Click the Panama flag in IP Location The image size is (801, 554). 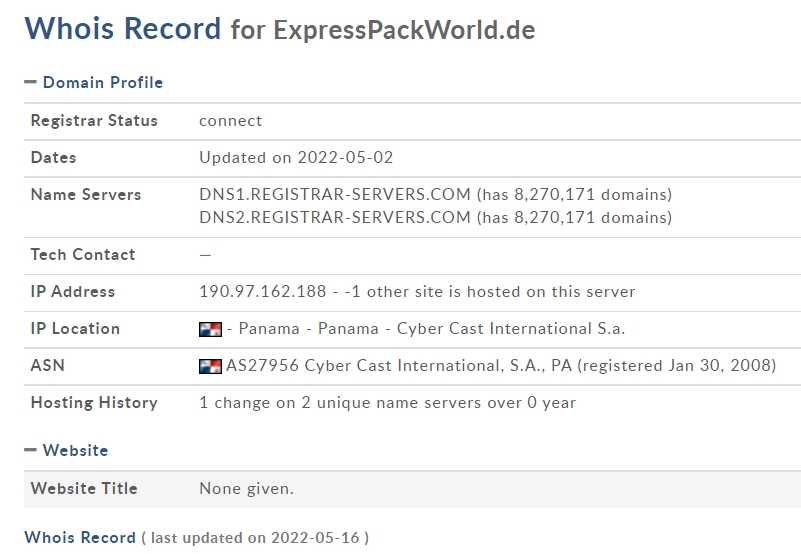[210, 329]
